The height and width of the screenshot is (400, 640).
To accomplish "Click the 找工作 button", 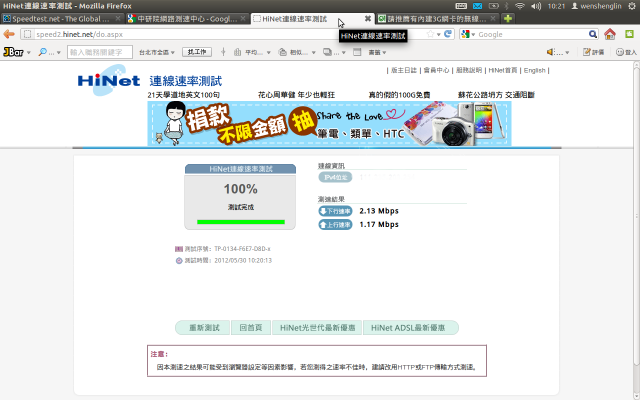I will [x=197, y=52].
